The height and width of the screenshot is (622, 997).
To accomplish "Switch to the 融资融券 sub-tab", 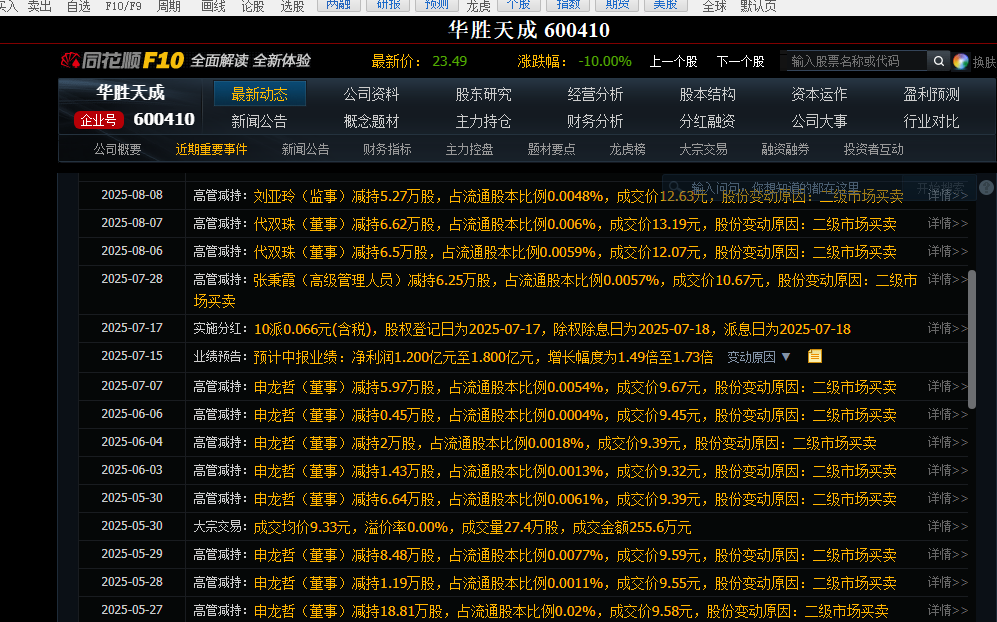I will coord(785,149).
